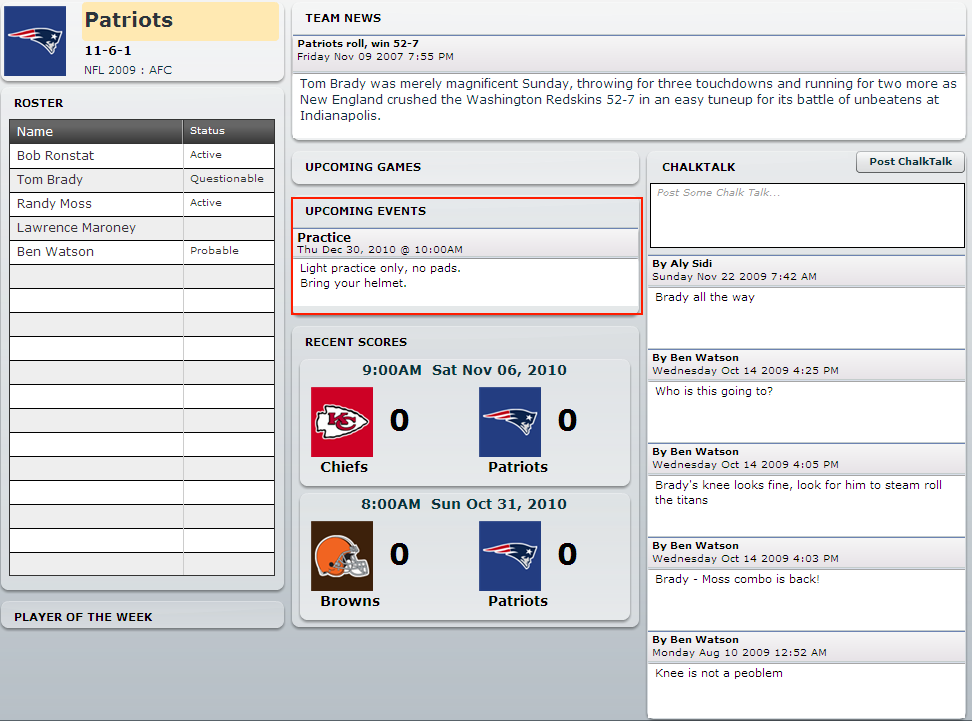
Task: Click the Thu Dec 30, 2010 practice time
Action: coord(380,250)
